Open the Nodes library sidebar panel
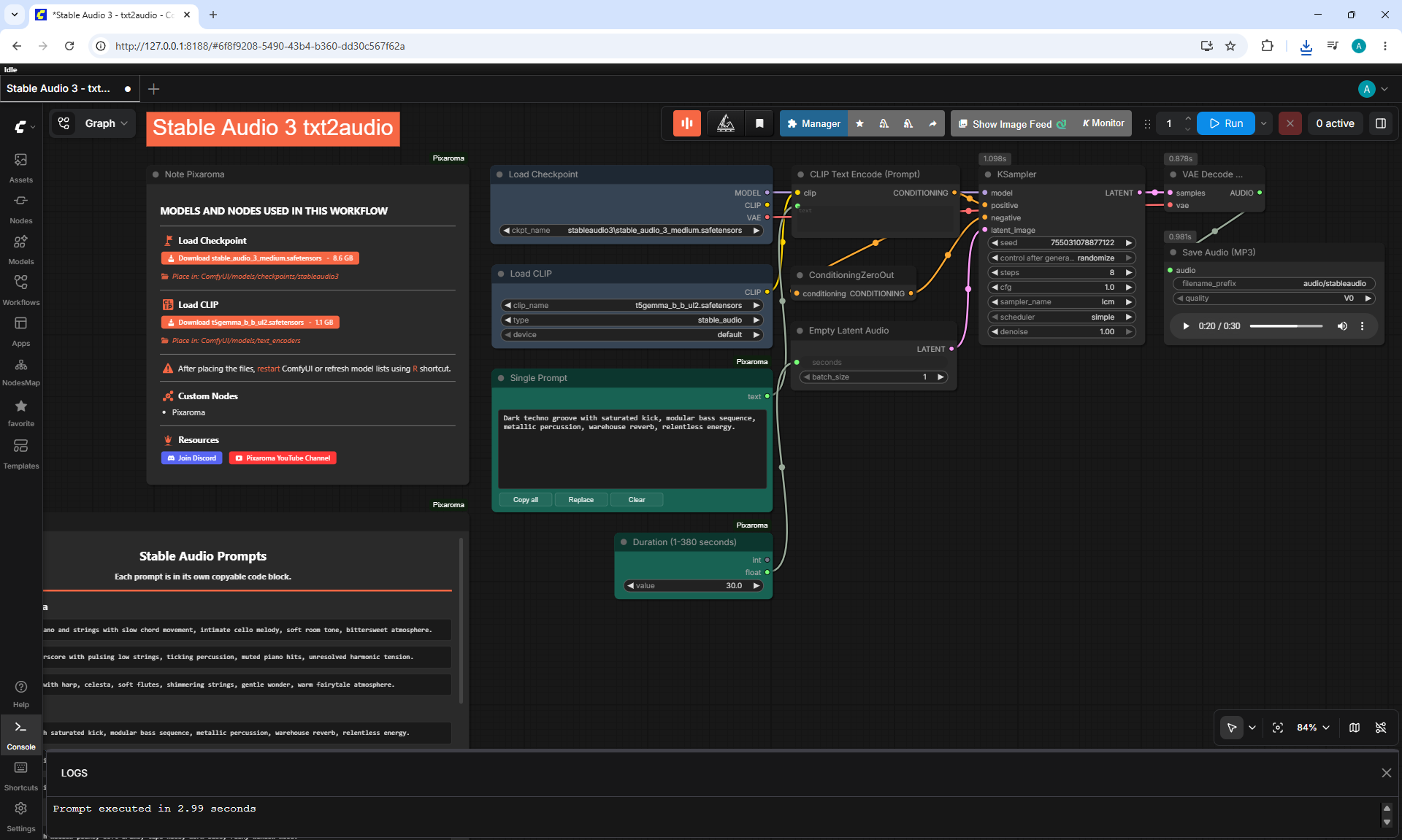 pos(21,208)
